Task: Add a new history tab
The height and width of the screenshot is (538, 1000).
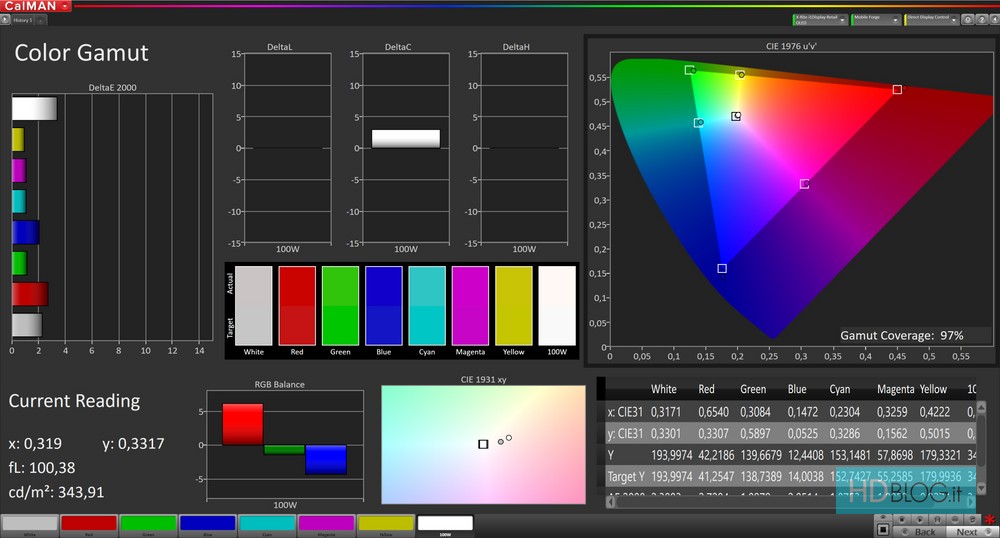Action: point(41,20)
